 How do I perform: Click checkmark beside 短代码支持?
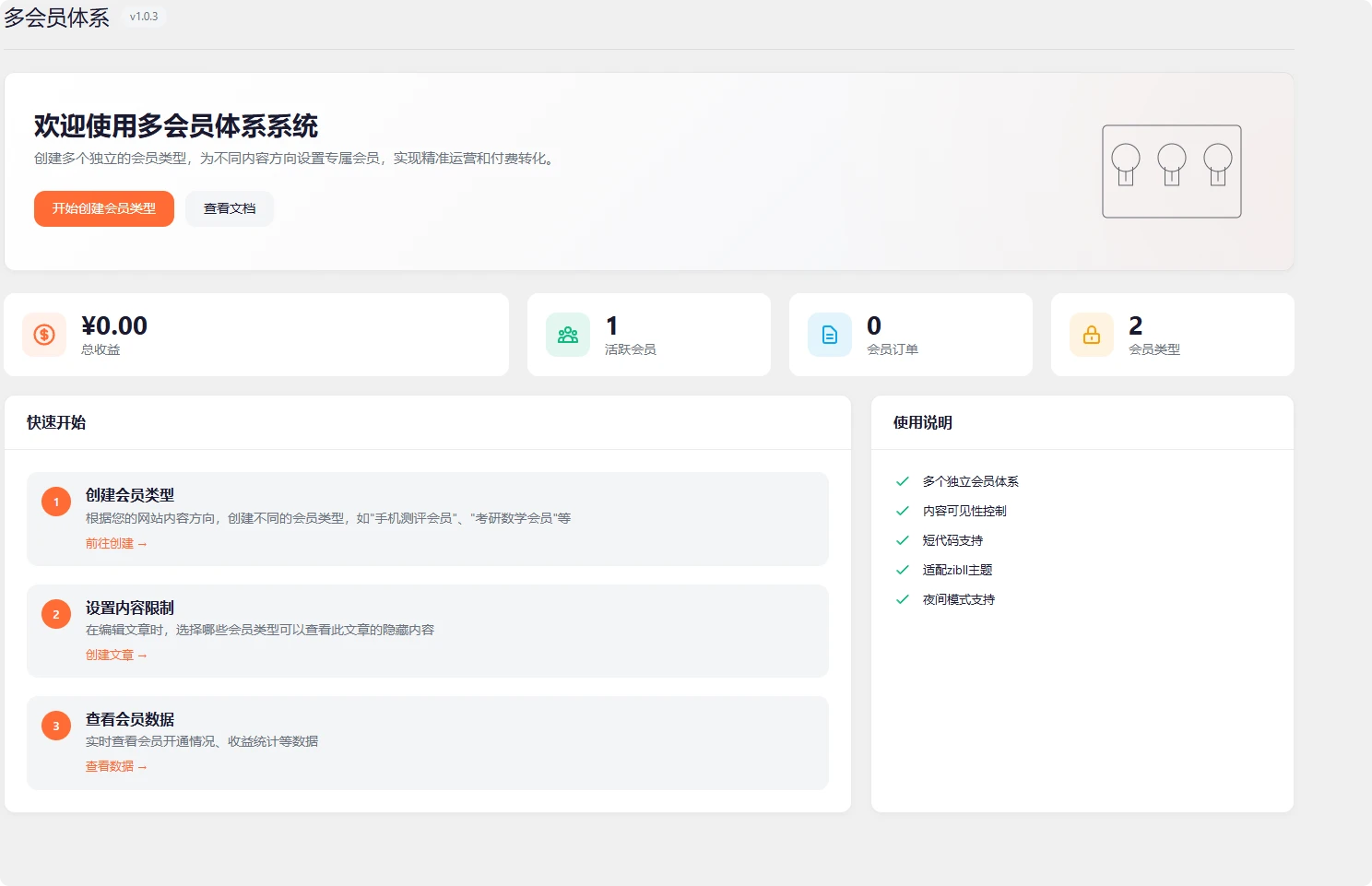tap(901, 539)
